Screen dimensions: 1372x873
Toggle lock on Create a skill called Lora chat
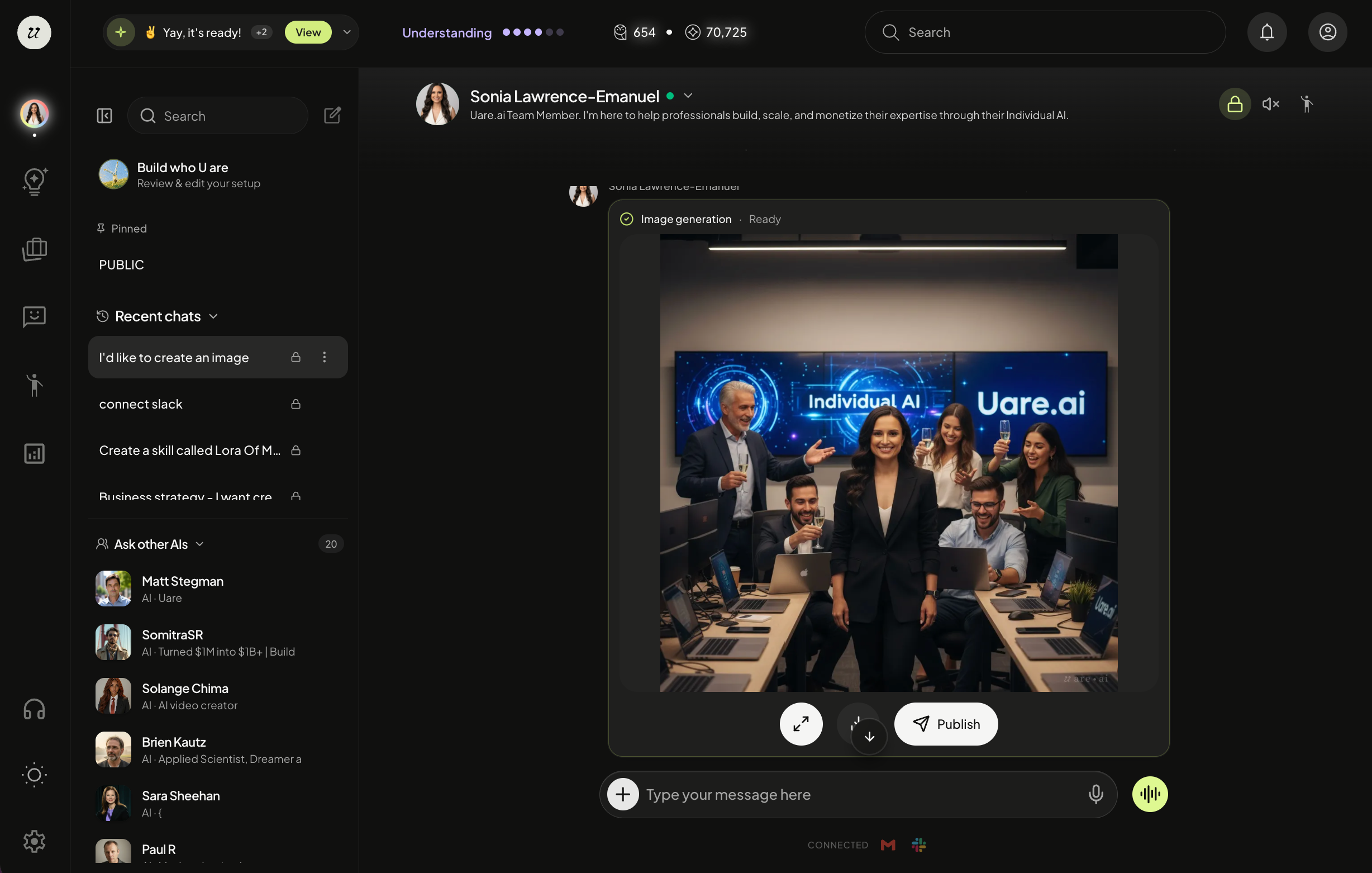(x=296, y=450)
